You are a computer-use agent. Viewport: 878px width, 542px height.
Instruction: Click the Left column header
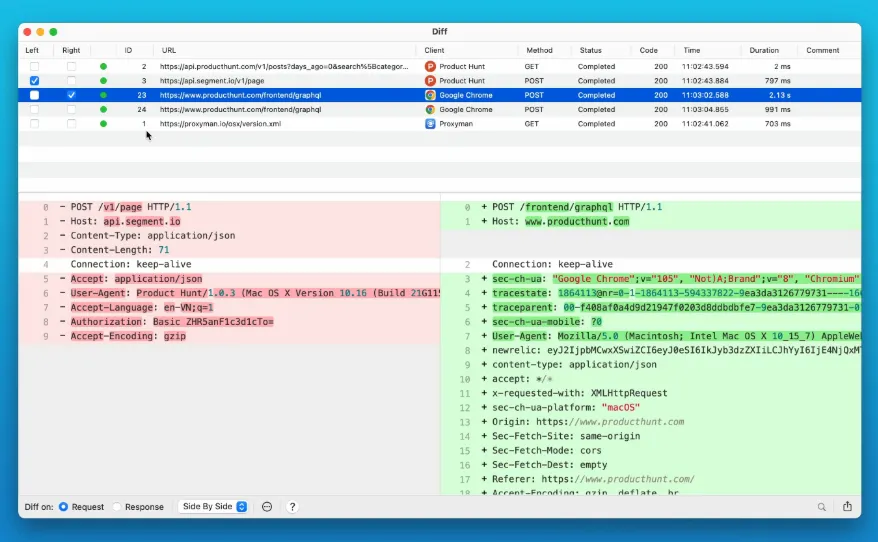[32, 50]
